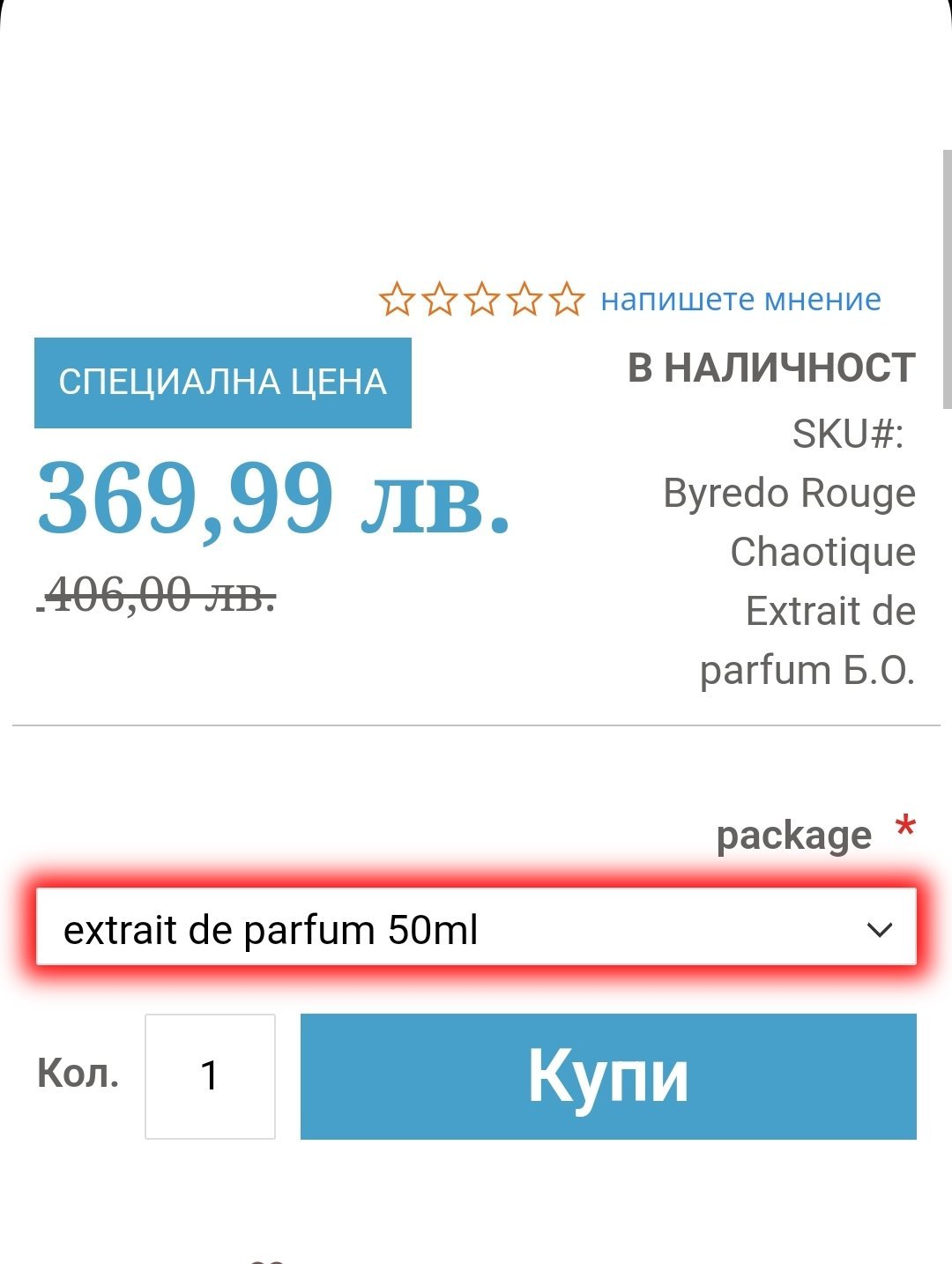Viewport: 952px width, 1264px height.
Task: Choose the third rating star
Action: [481, 300]
